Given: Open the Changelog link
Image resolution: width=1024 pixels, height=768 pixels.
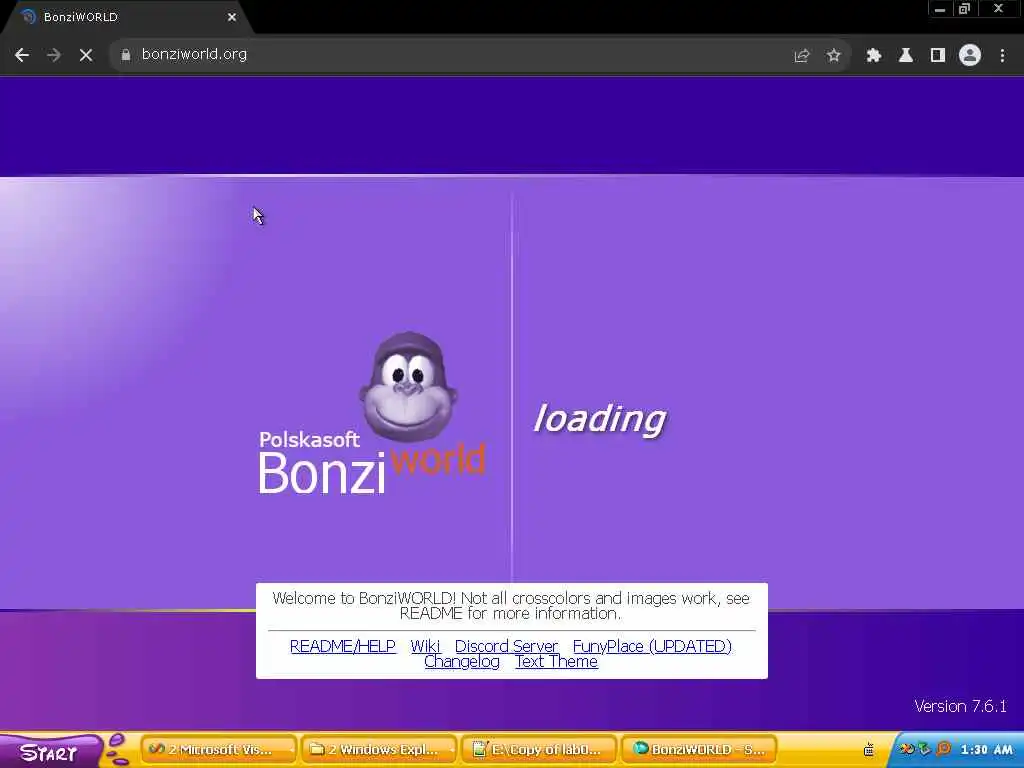Looking at the screenshot, I should (x=462, y=662).
